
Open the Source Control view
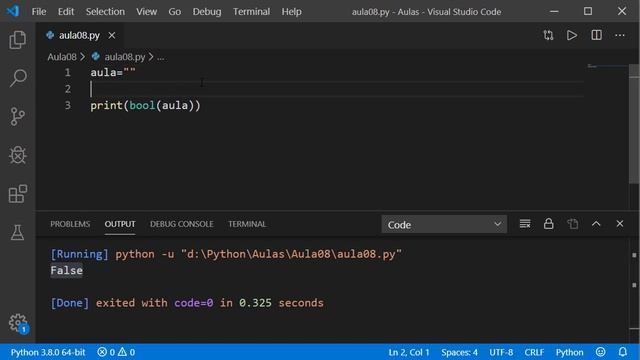pyautogui.click(x=18, y=116)
